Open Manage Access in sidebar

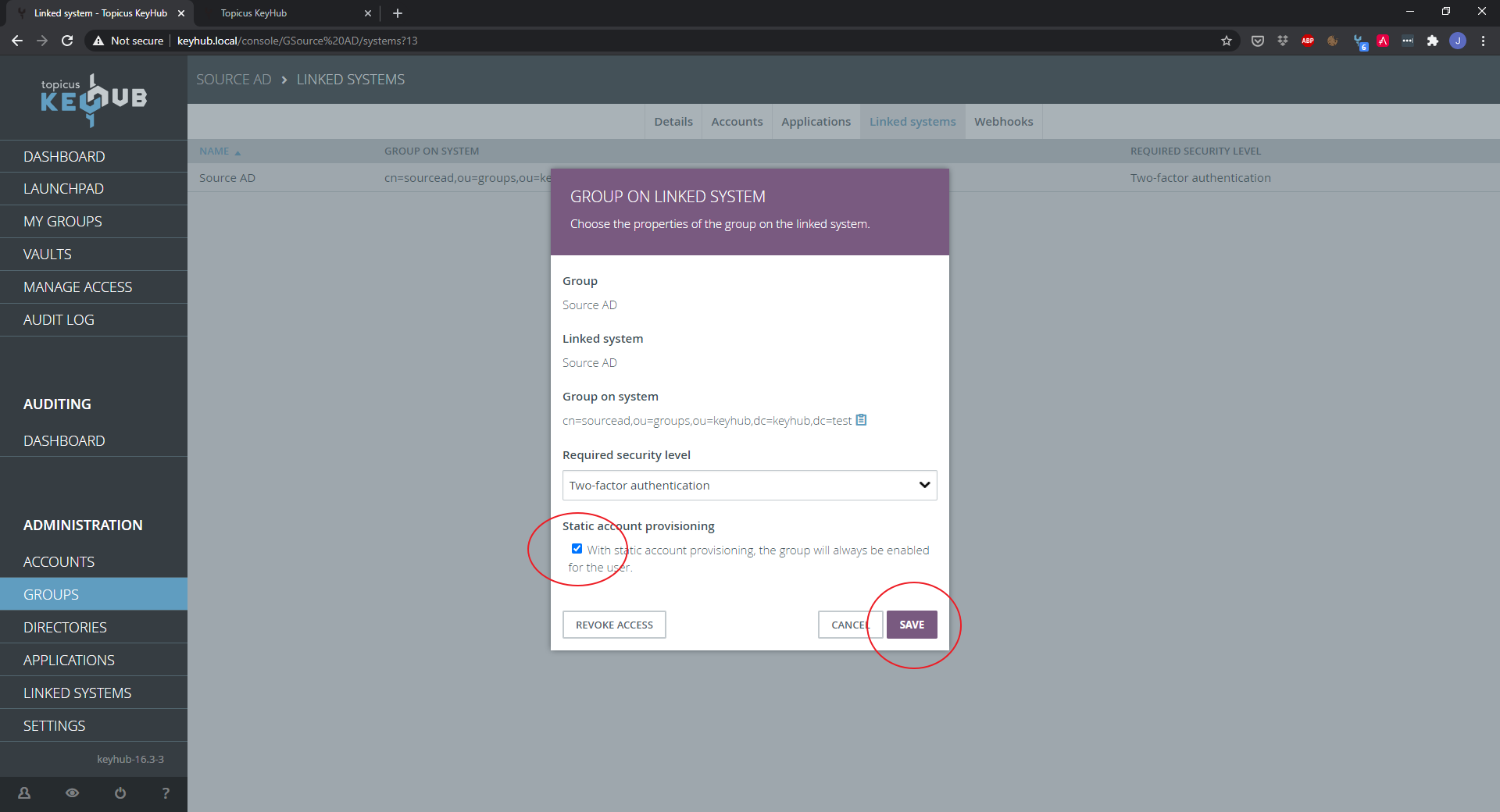point(94,287)
